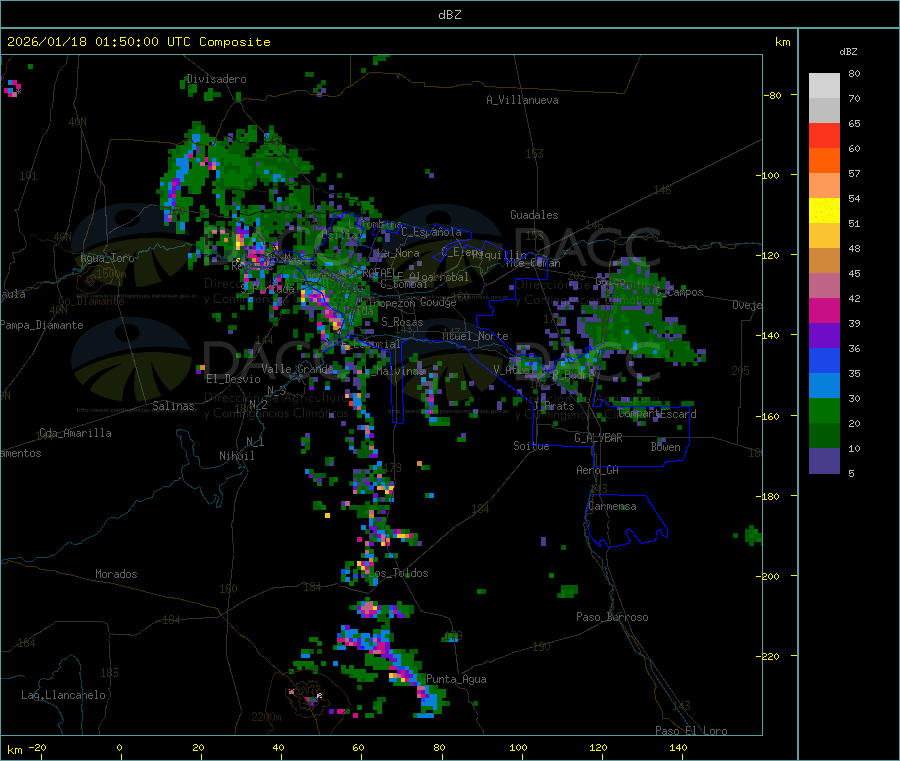Select the Bowen place label
This screenshot has width=900, height=761.
pyautogui.click(x=665, y=447)
